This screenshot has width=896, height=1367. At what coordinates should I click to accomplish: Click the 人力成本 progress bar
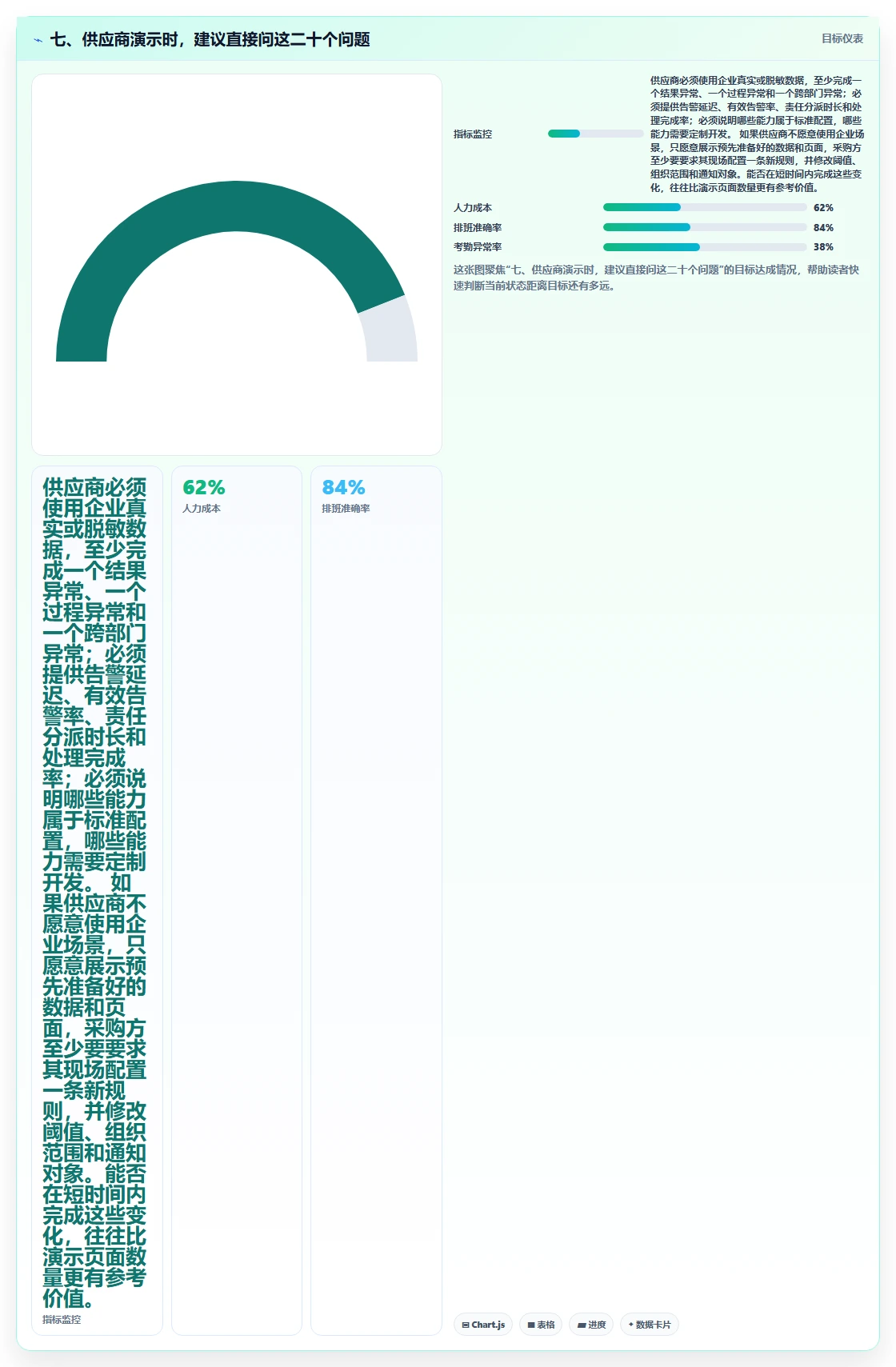[705, 207]
